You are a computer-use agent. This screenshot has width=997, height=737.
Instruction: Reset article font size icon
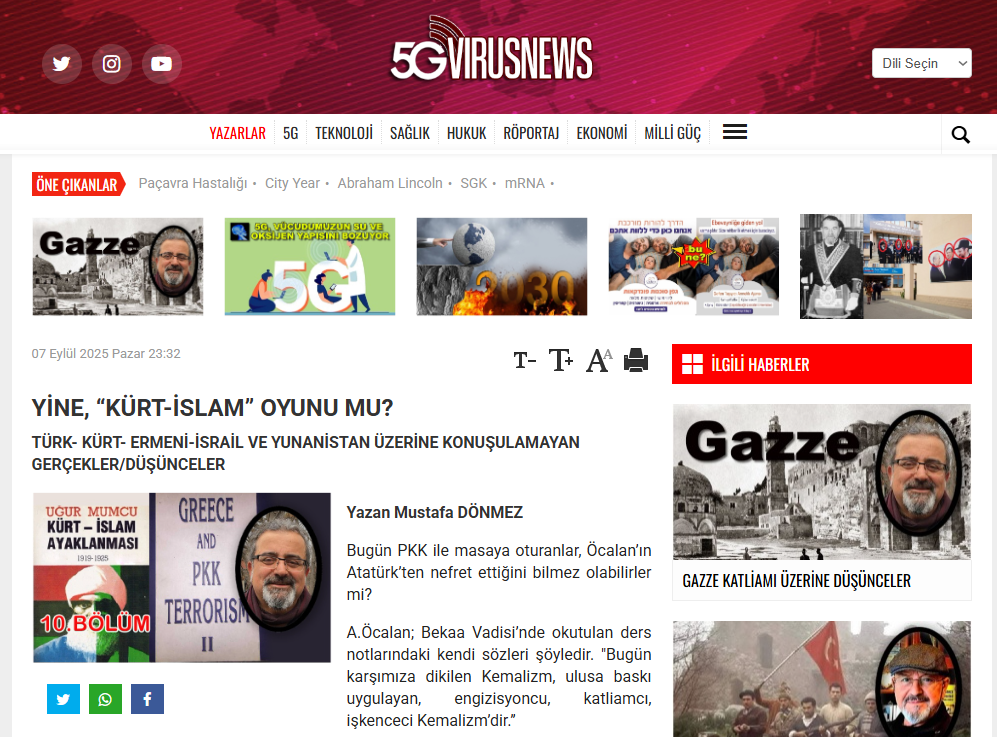pos(598,361)
